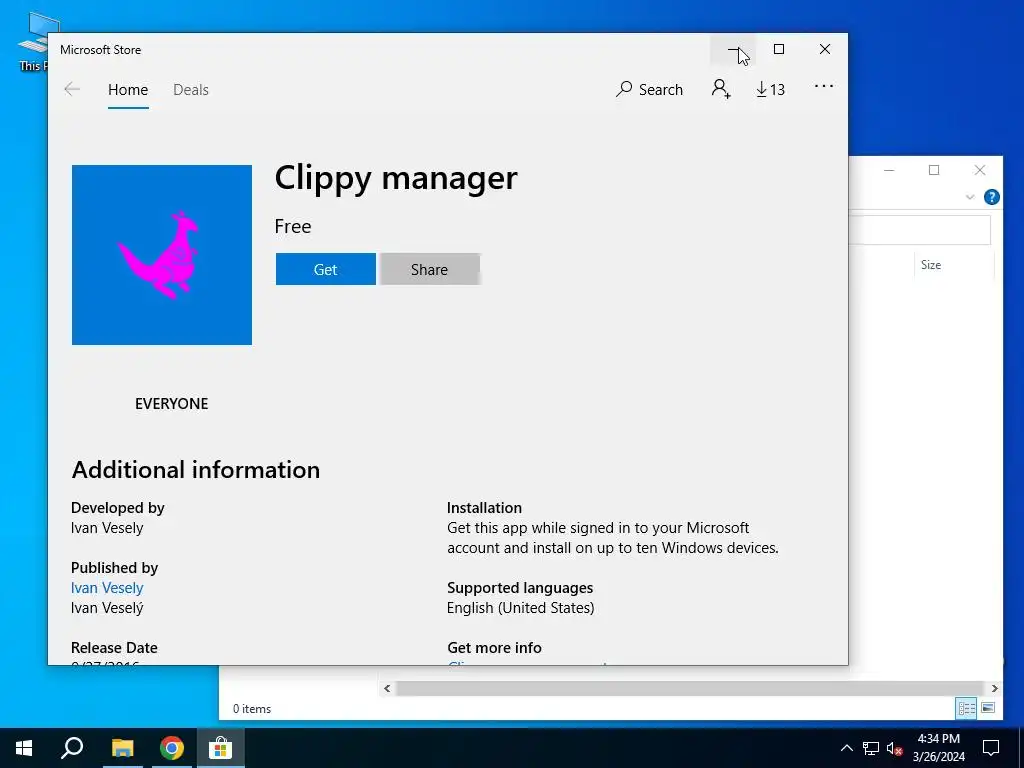The image size is (1024, 768).
Task: Open the clock showing 4:34 PM
Action: click(x=938, y=748)
